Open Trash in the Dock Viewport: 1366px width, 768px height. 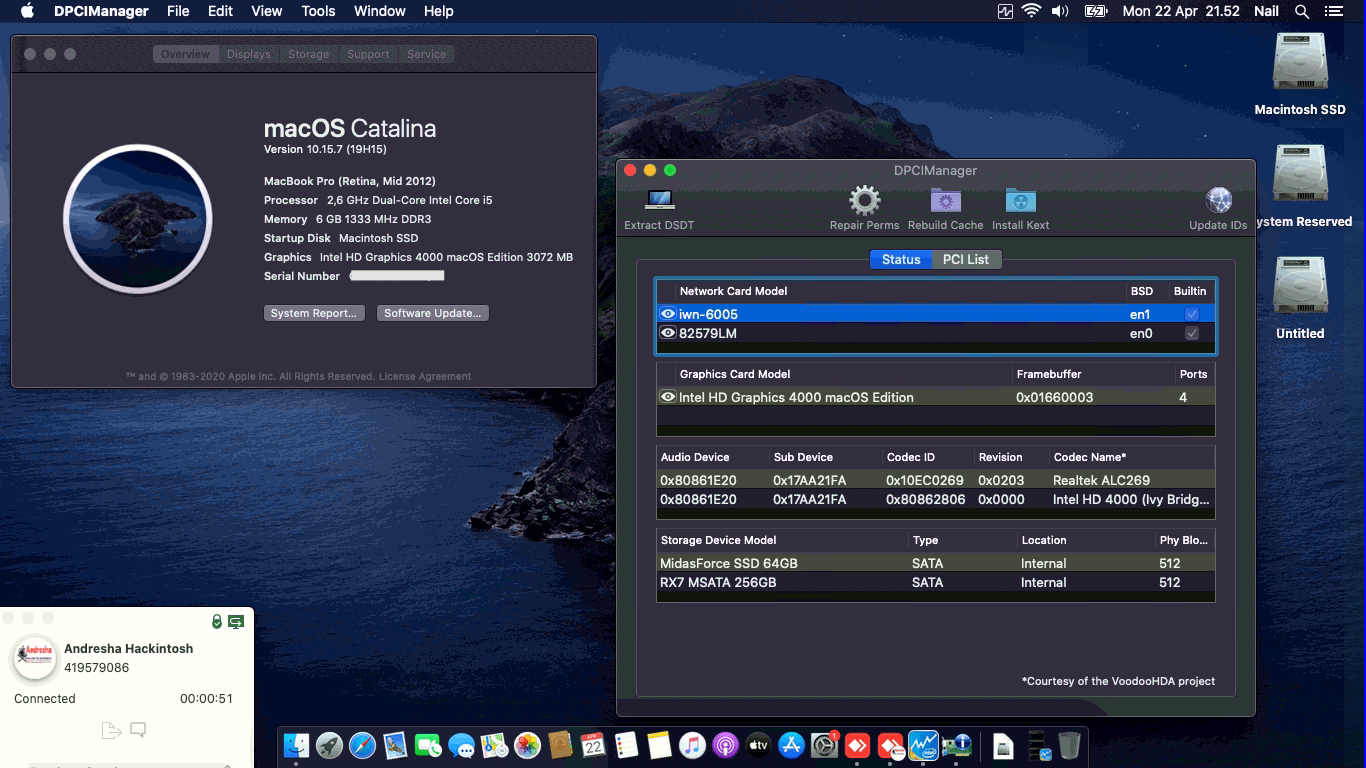click(1069, 745)
